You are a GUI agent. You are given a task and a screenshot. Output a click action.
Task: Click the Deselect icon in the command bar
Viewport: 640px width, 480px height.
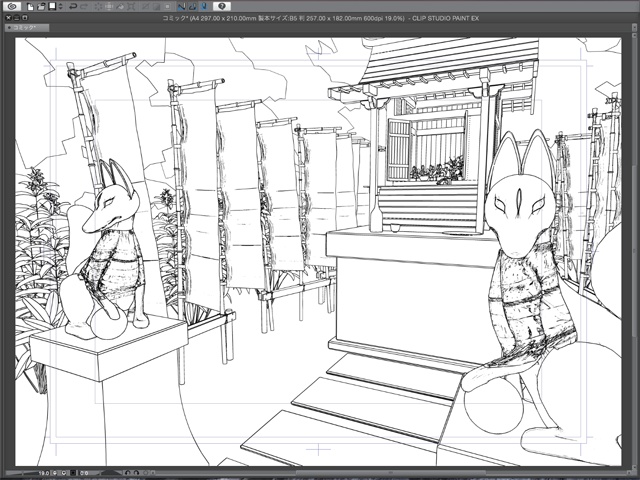tap(145, 7)
